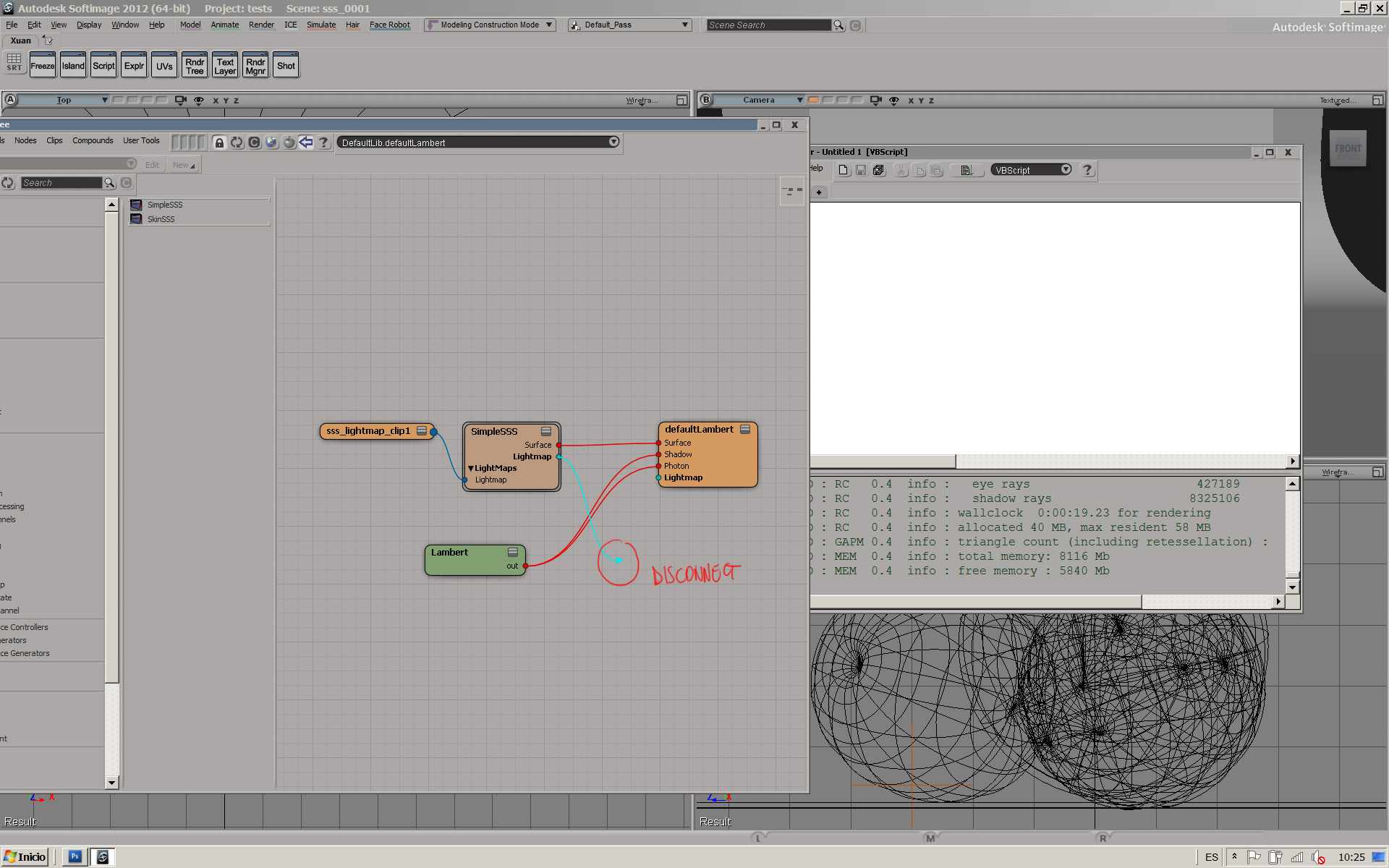Click the render tree help question icon

click(323, 142)
